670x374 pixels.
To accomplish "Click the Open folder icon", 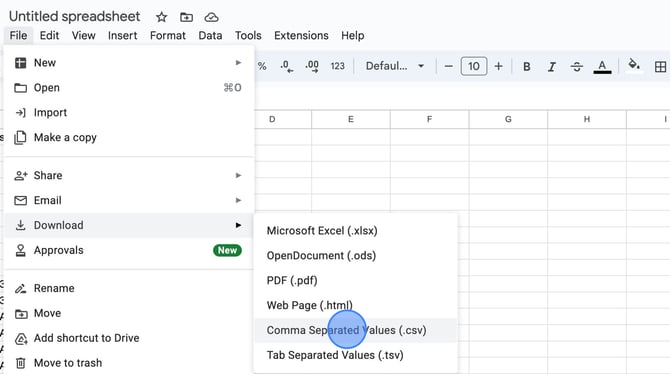I will [x=21, y=88].
